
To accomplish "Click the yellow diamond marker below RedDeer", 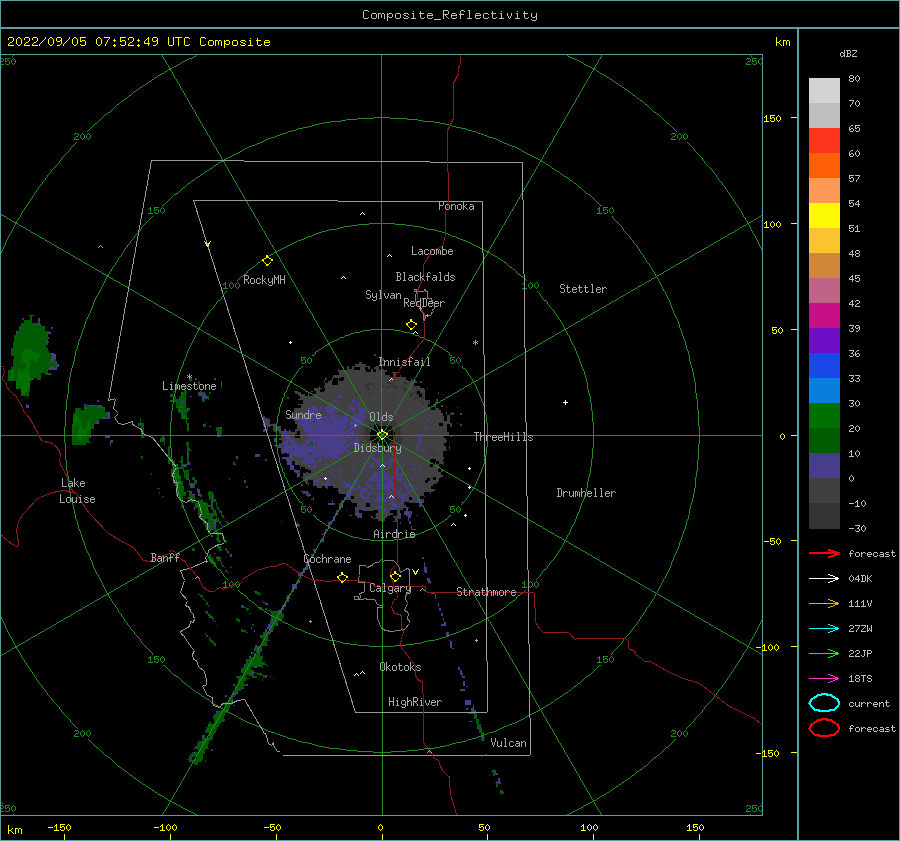I will (412, 325).
